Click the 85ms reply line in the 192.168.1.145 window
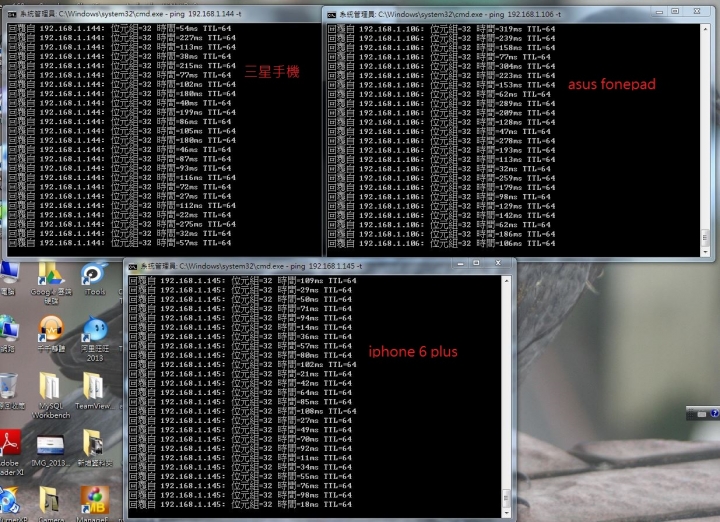 [240, 402]
